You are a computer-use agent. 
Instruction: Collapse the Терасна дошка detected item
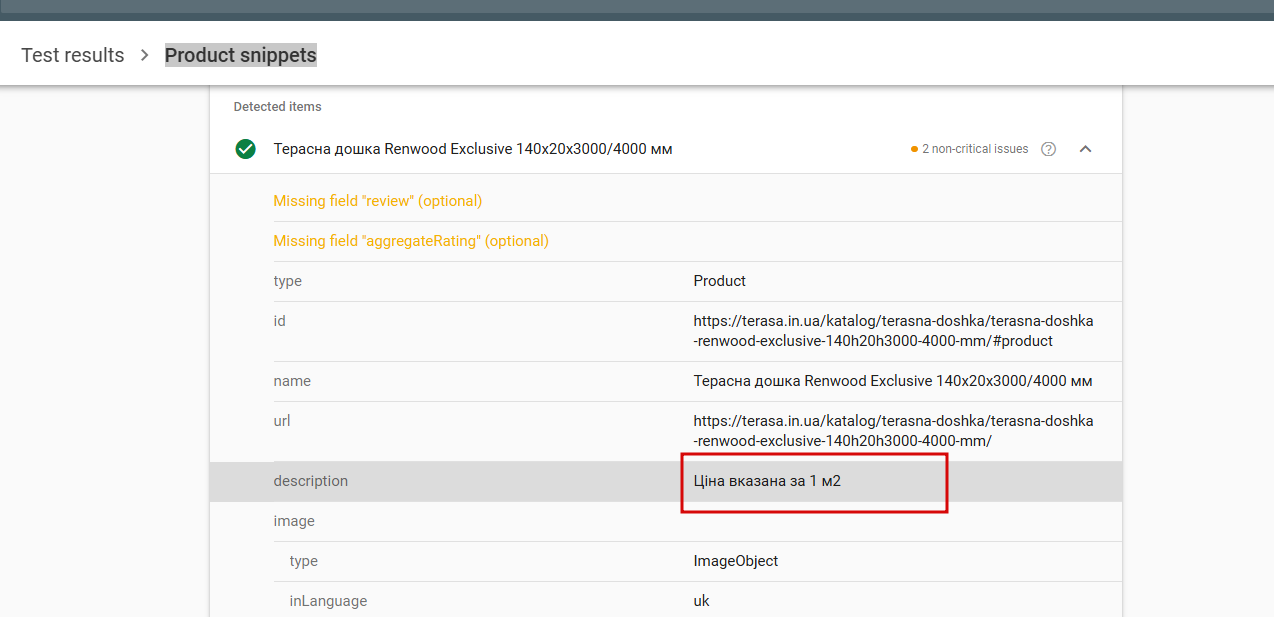(1085, 149)
